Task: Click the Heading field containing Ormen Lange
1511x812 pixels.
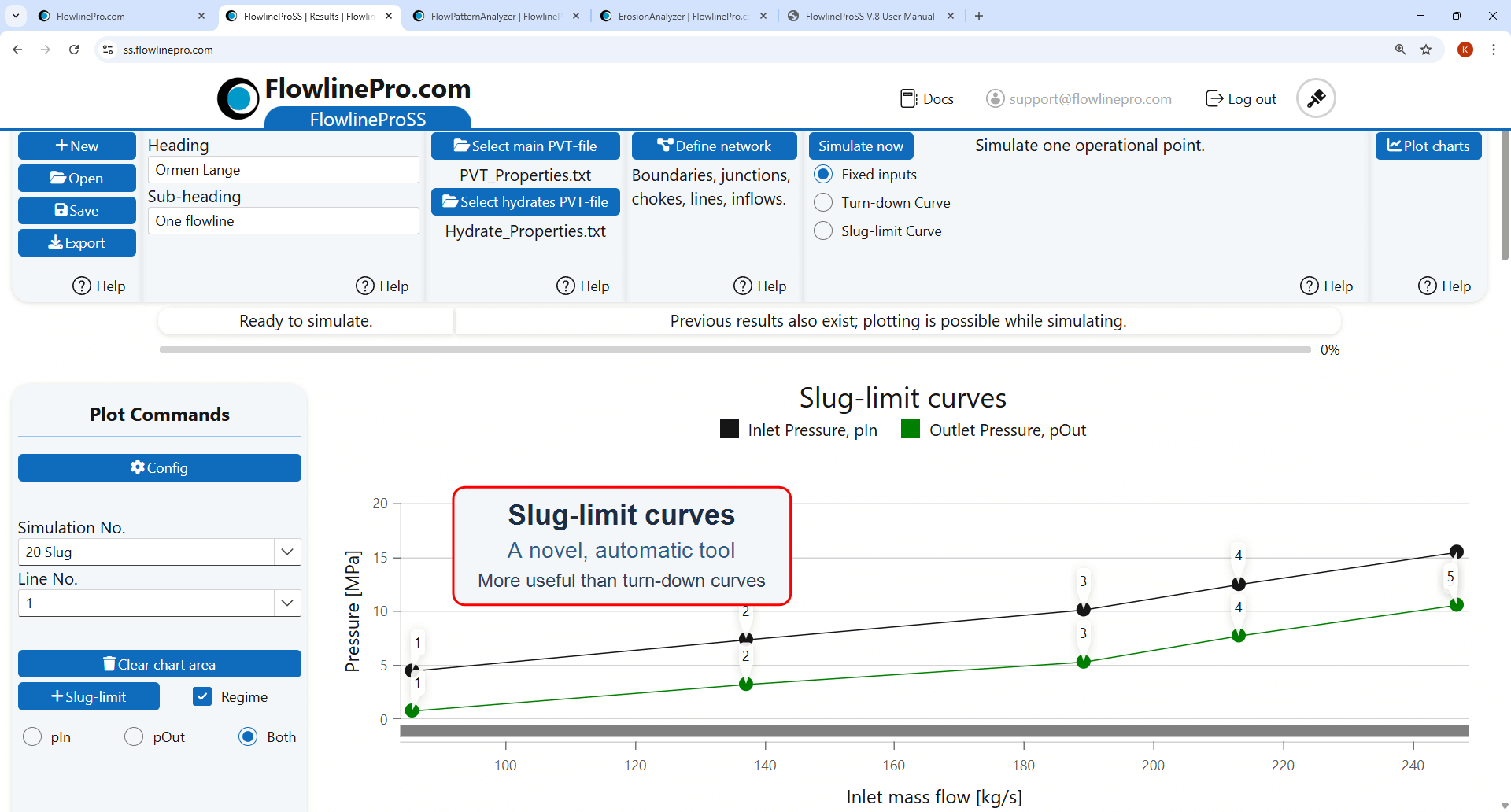Action: point(283,169)
